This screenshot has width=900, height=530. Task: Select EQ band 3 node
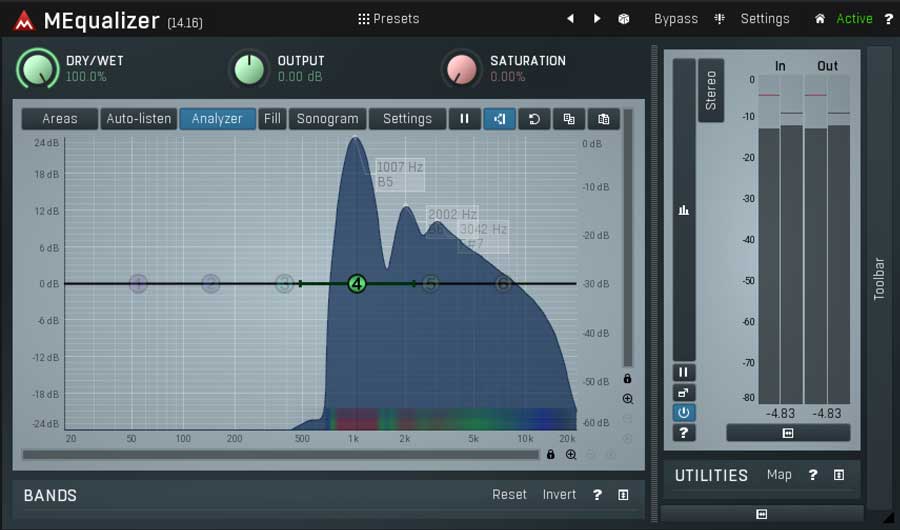pos(284,284)
